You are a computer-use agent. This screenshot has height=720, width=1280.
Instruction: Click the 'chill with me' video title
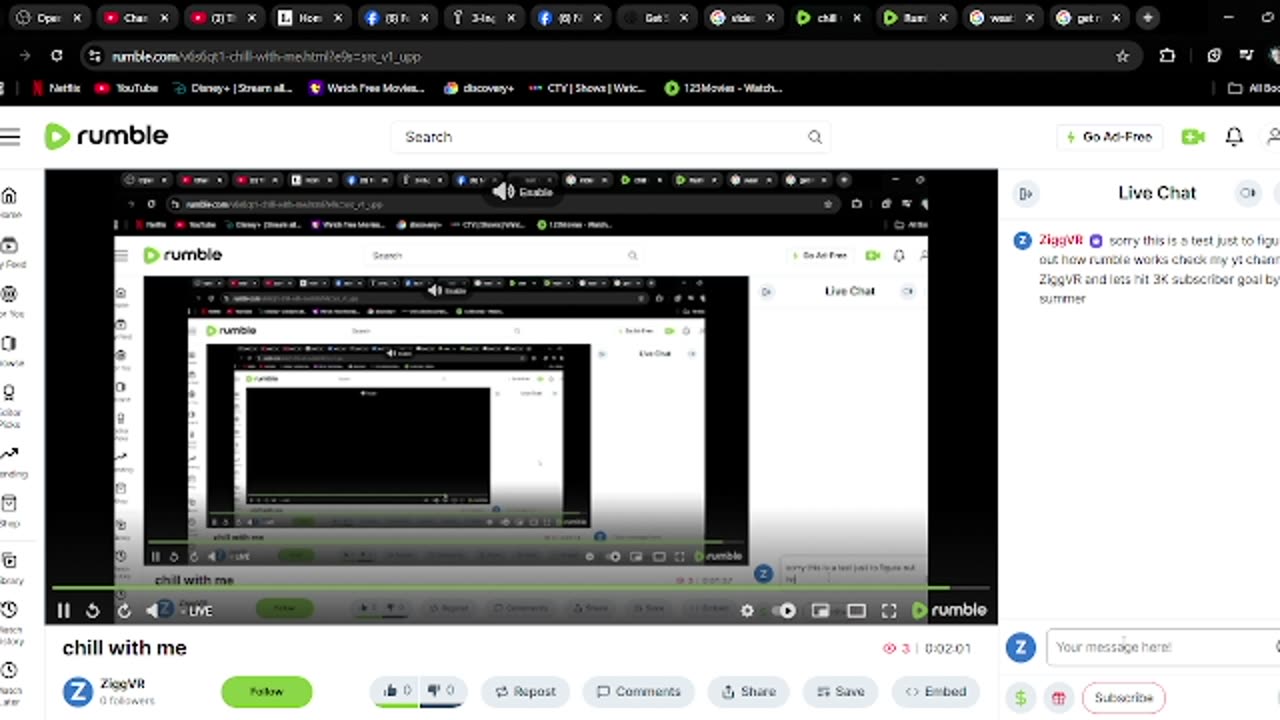[125, 648]
